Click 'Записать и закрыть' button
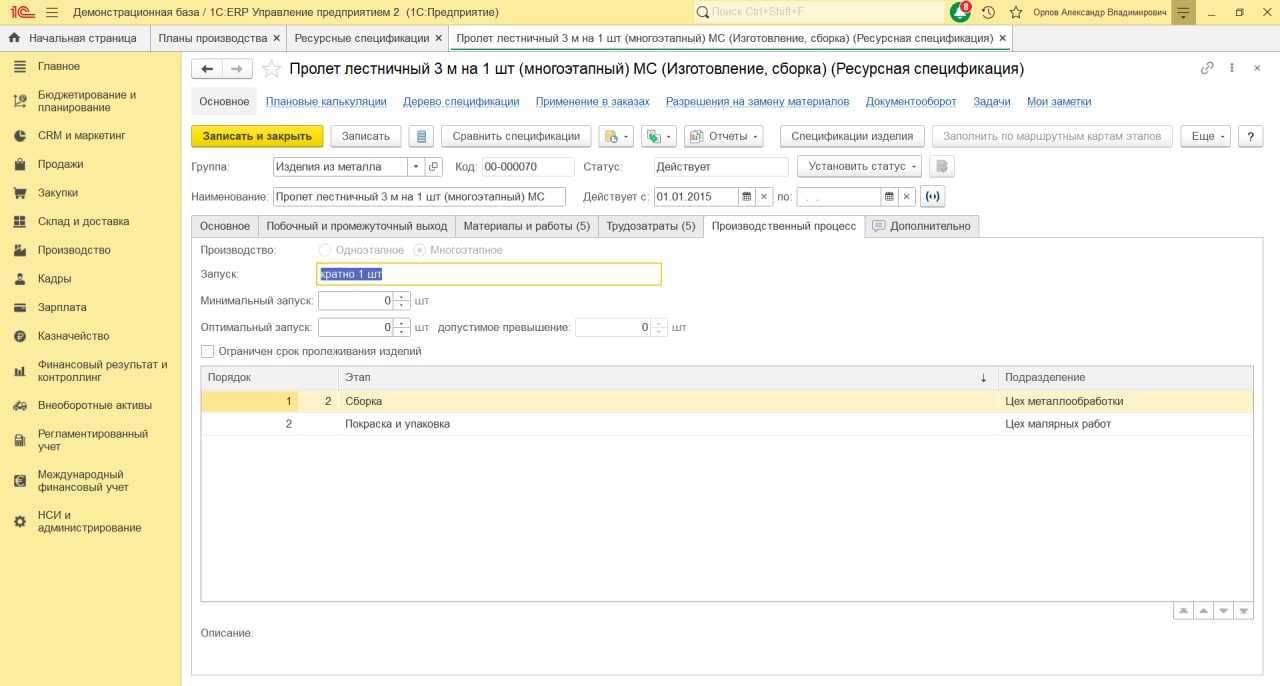 257,136
